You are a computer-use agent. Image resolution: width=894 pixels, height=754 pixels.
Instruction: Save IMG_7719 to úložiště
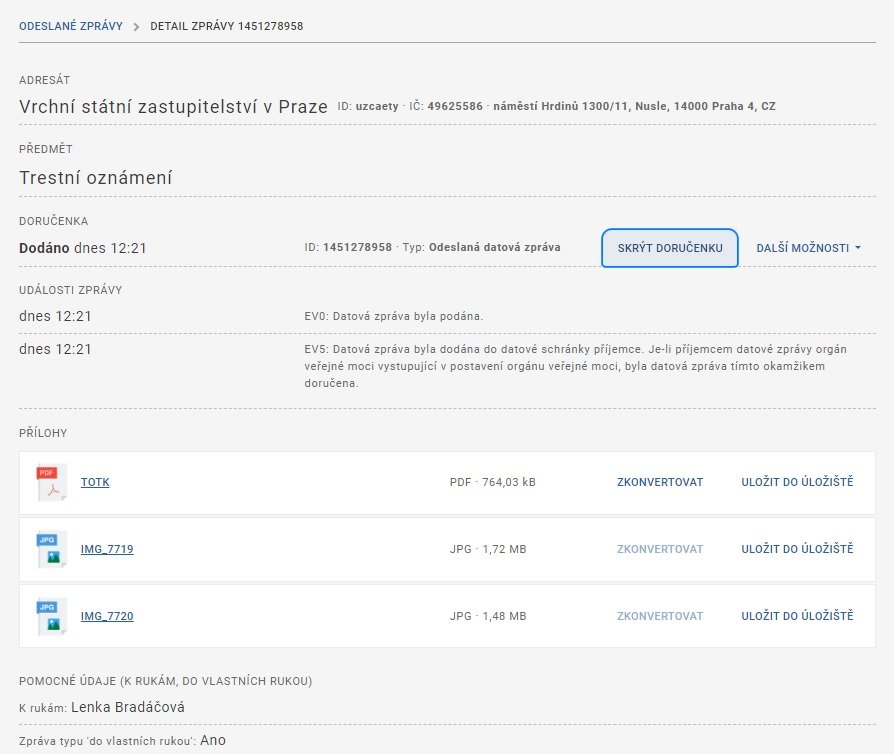coord(797,549)
